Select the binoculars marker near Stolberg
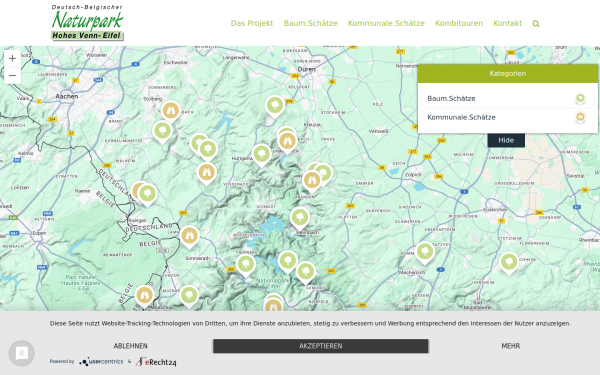The height and width of the screenshot is (375, 600). 171,111
